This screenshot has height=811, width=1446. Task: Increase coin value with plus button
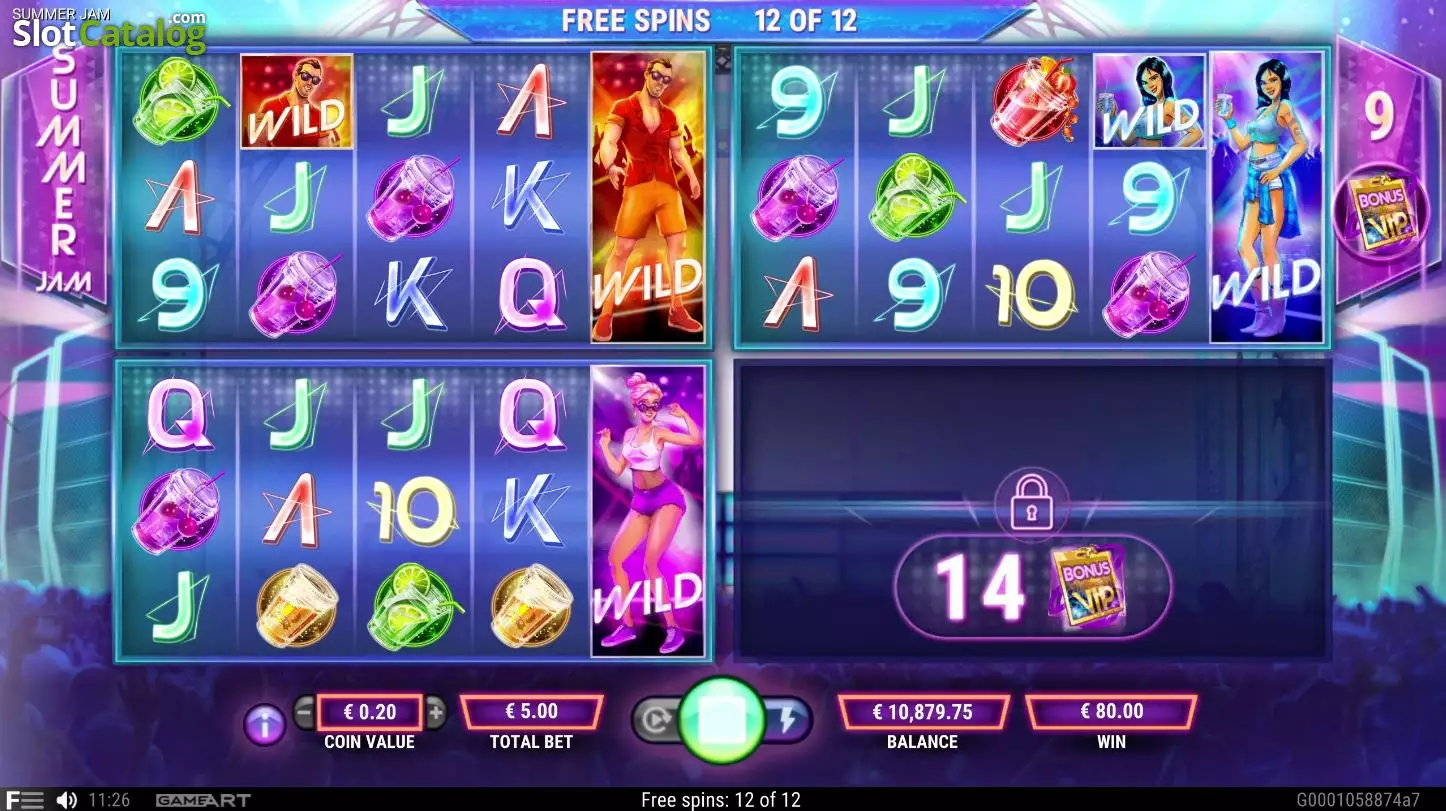[435, 713]
